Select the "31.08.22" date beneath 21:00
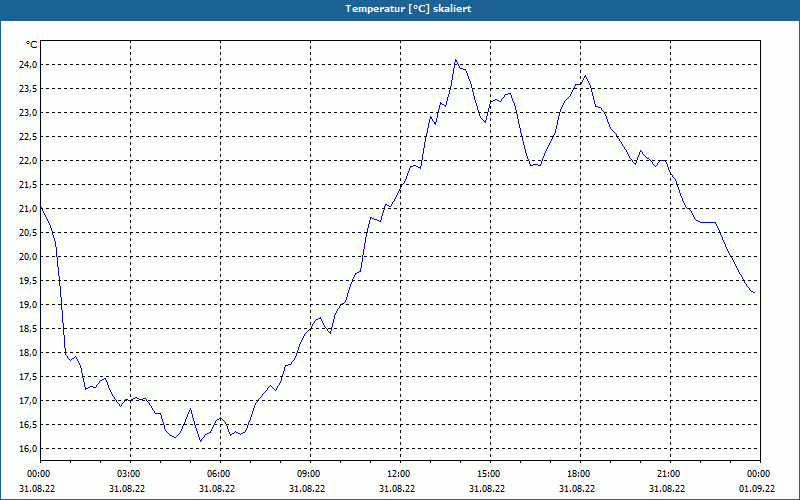 [x=667, y=489]
